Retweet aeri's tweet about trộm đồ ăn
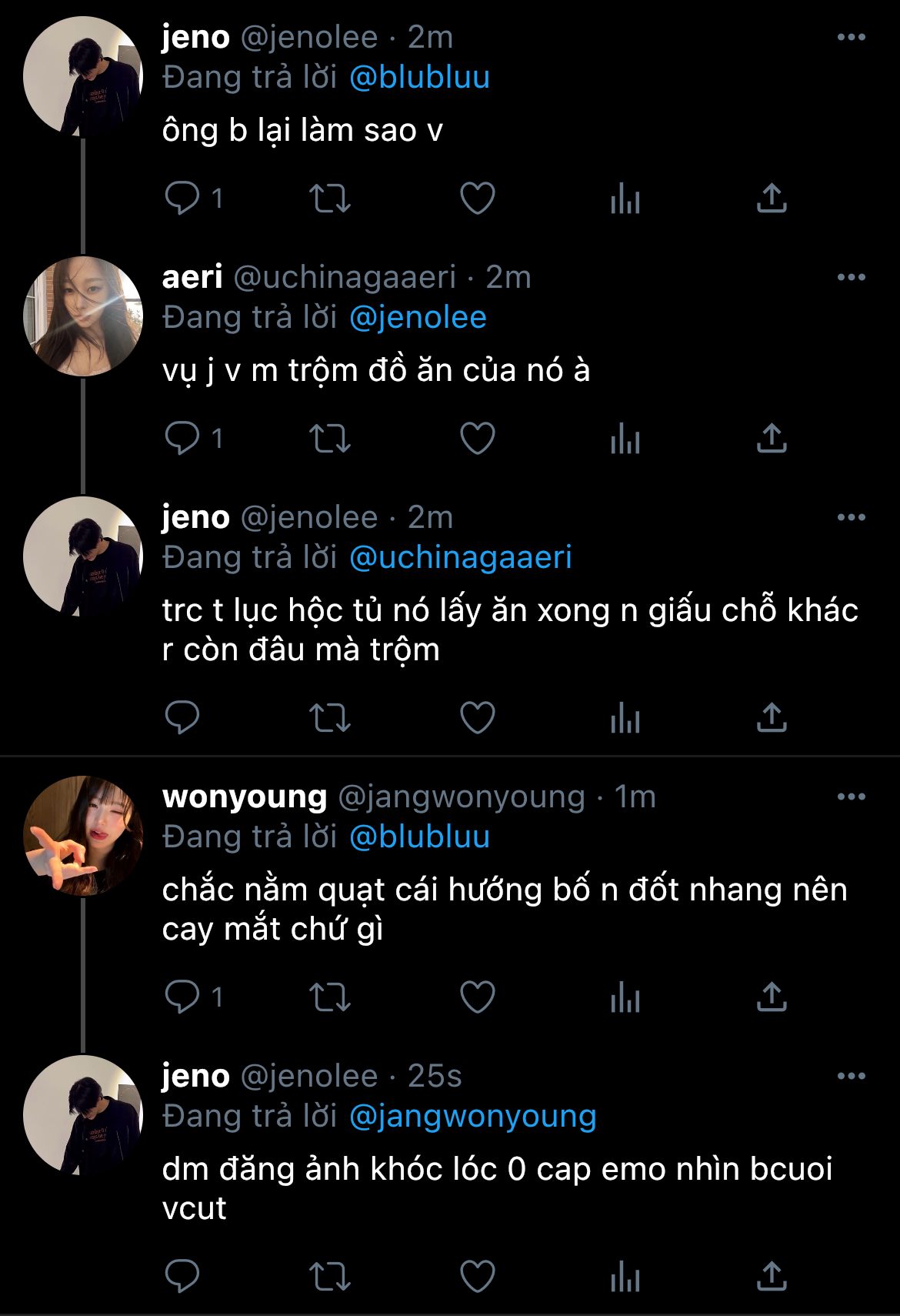 [x=330, y=439]
